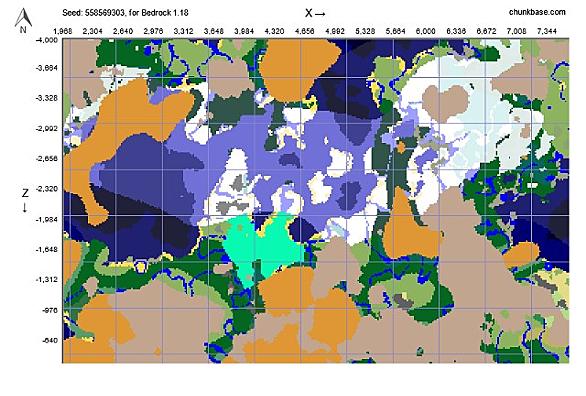Click X coordinate label 3,312
Image resolution: width=586 pixels, height=396 pixels.
point(183,31)
